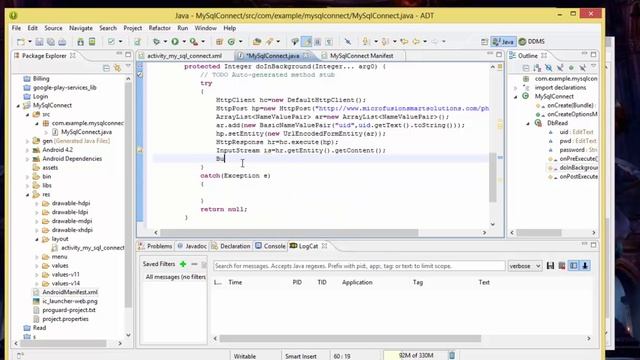Image resolution: width=640 pixels, height=360 pixels.
Task: Toggle Scroll Lock in LogCat
Action: (585, 266)
